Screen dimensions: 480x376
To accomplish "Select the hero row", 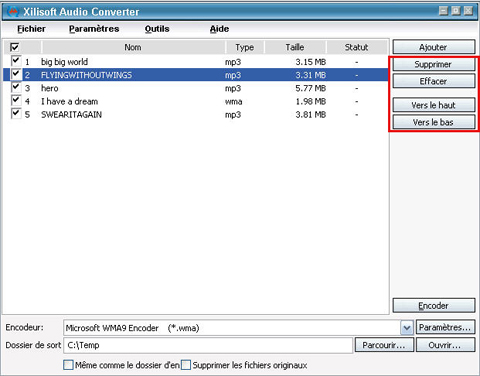I will (196, 88).
